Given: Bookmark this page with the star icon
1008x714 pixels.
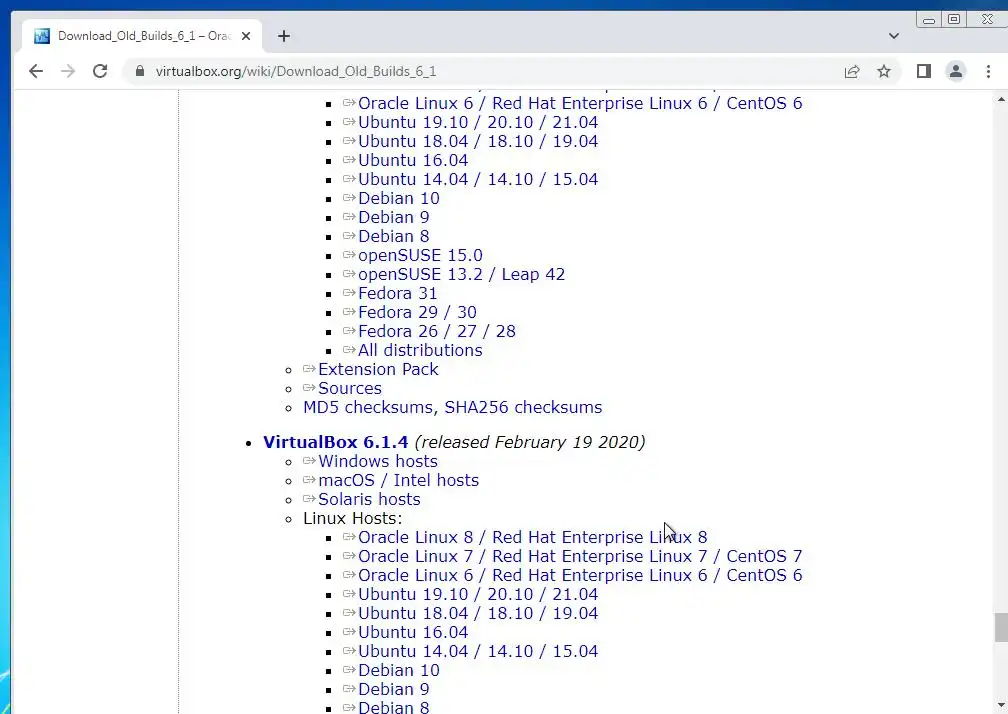Looking at the screenshot, I should pyautogui.click(x=884, y=71).
